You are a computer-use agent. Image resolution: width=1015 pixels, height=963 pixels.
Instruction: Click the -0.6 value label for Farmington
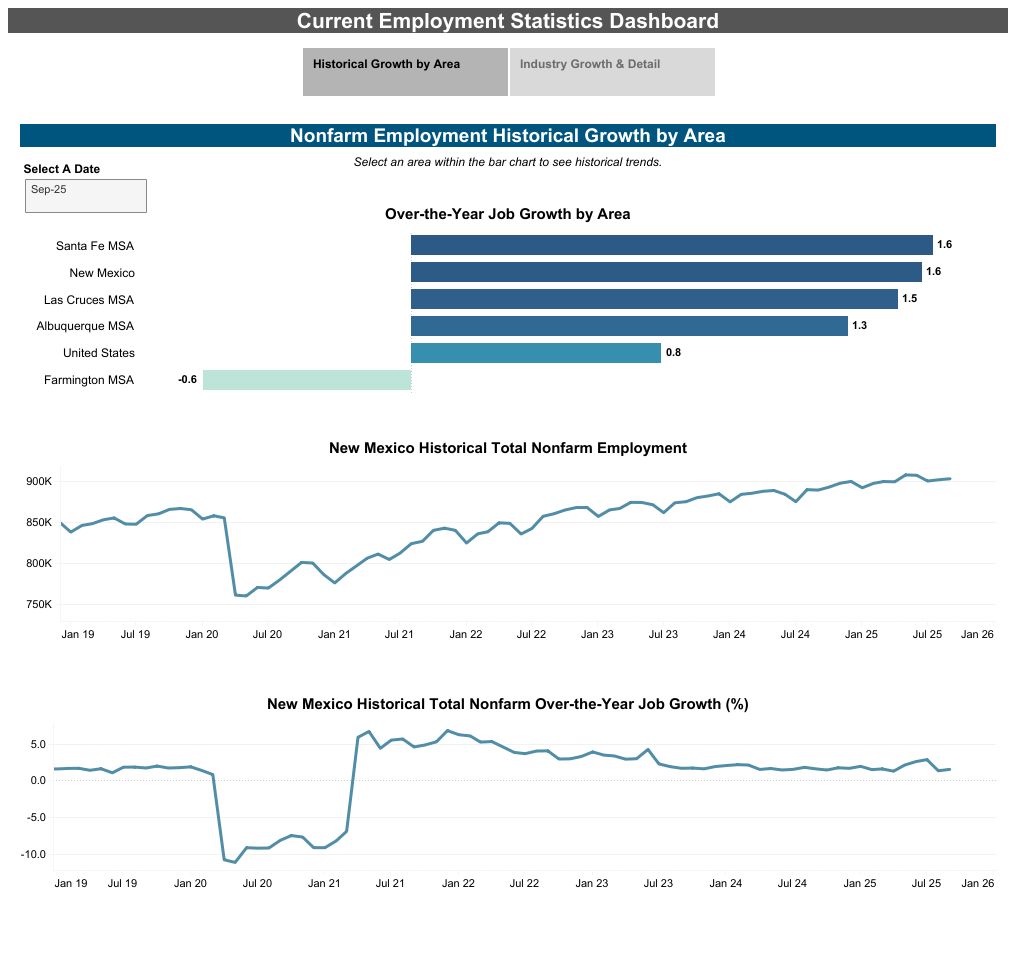tap(187, 379)
